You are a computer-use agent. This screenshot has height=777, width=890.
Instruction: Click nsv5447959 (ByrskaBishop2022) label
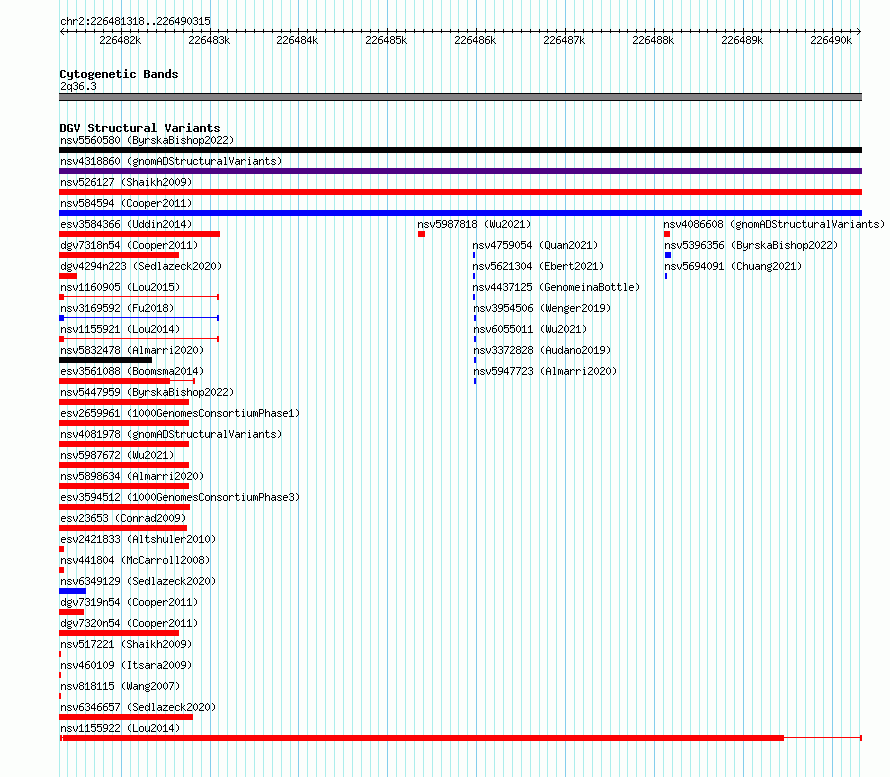click(147, 392)
